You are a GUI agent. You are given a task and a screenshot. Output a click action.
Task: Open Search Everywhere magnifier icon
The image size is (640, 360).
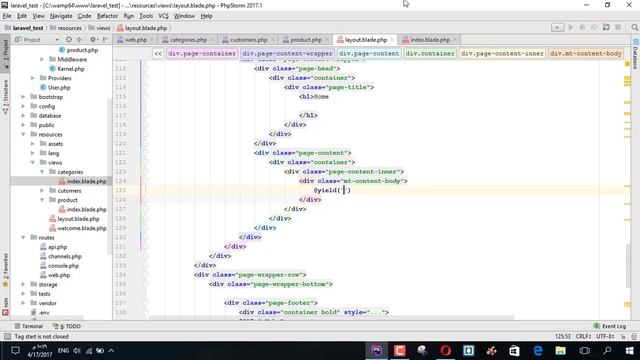click(634, 27)
